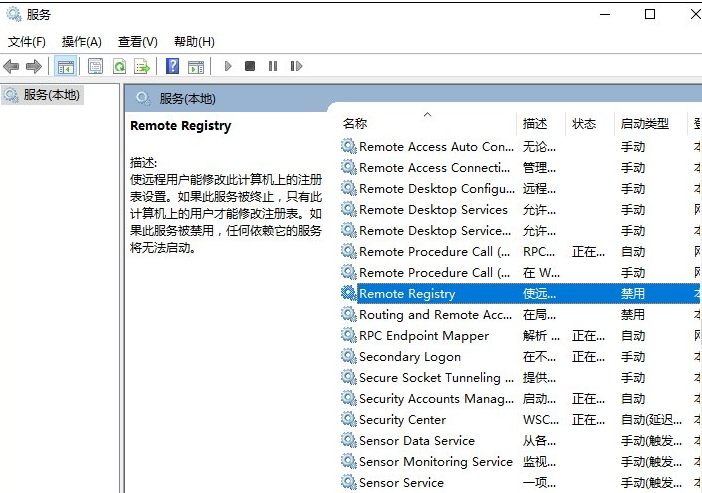Image resolution: width=702 pixels, height=493 pixels.
Task: Click 禁用 startup type of Remote Registry
Action: (633, 294)
